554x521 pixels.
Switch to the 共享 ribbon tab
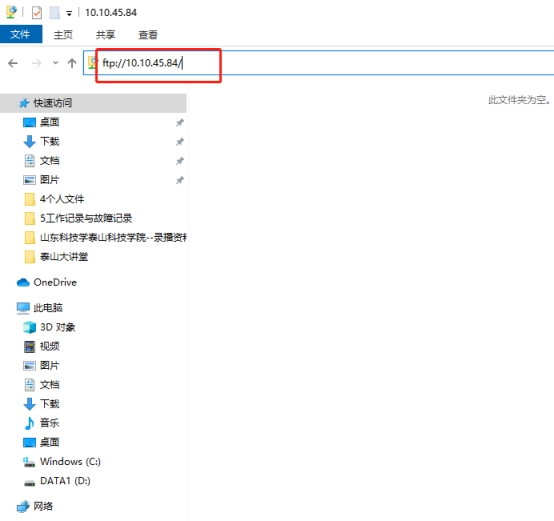105,35
